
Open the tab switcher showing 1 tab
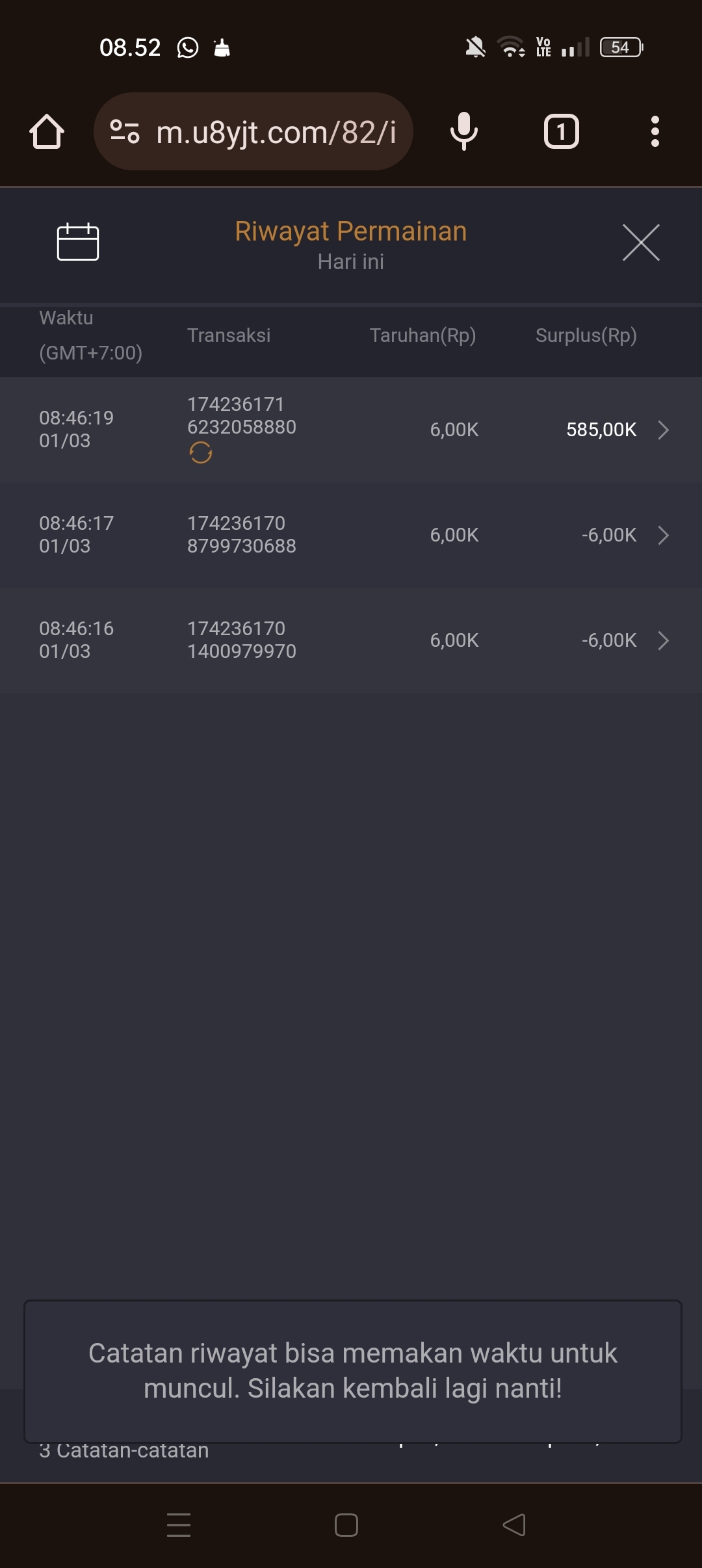pos(561,132)
